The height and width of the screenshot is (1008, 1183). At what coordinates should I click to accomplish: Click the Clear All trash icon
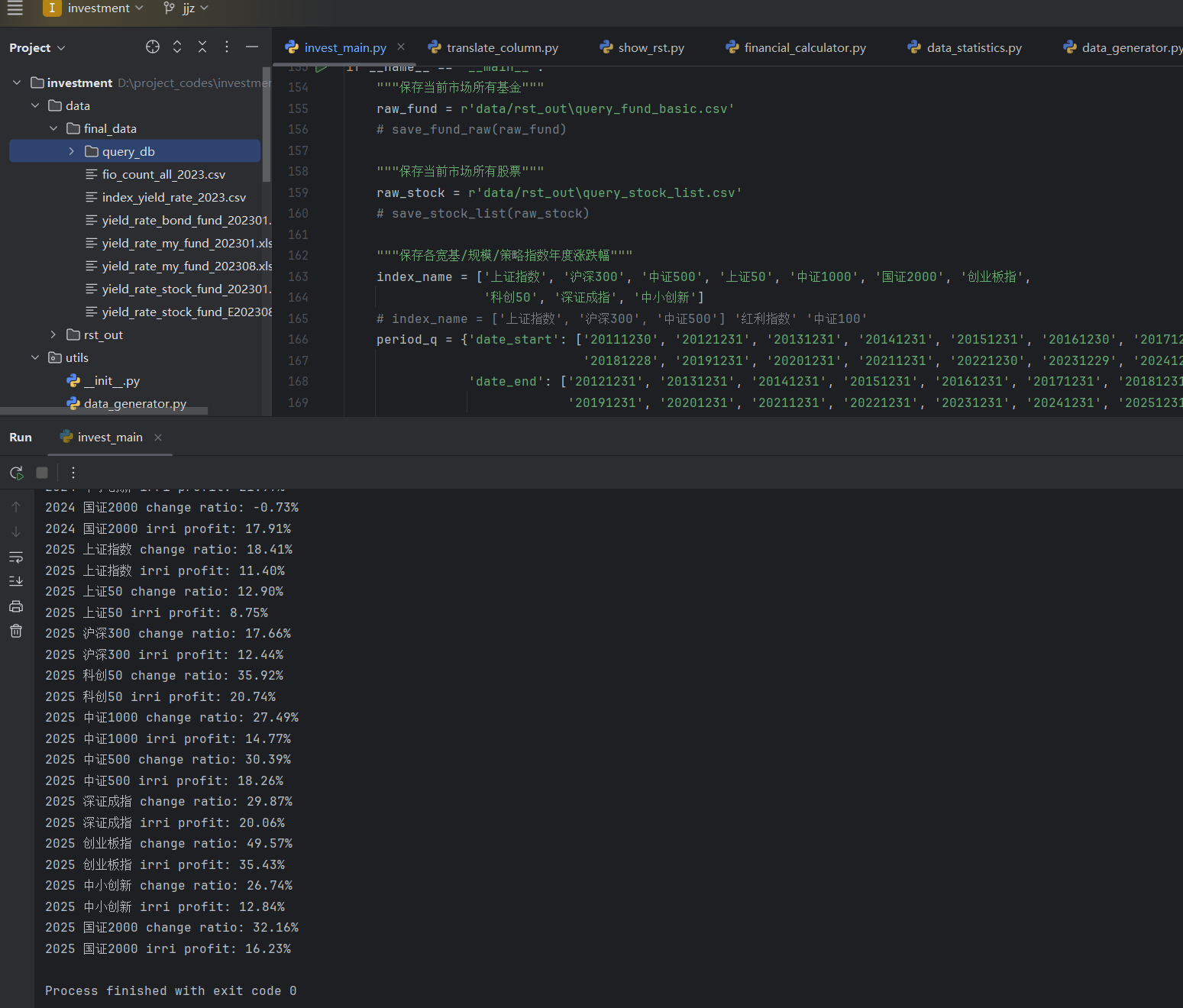point(16,631)
